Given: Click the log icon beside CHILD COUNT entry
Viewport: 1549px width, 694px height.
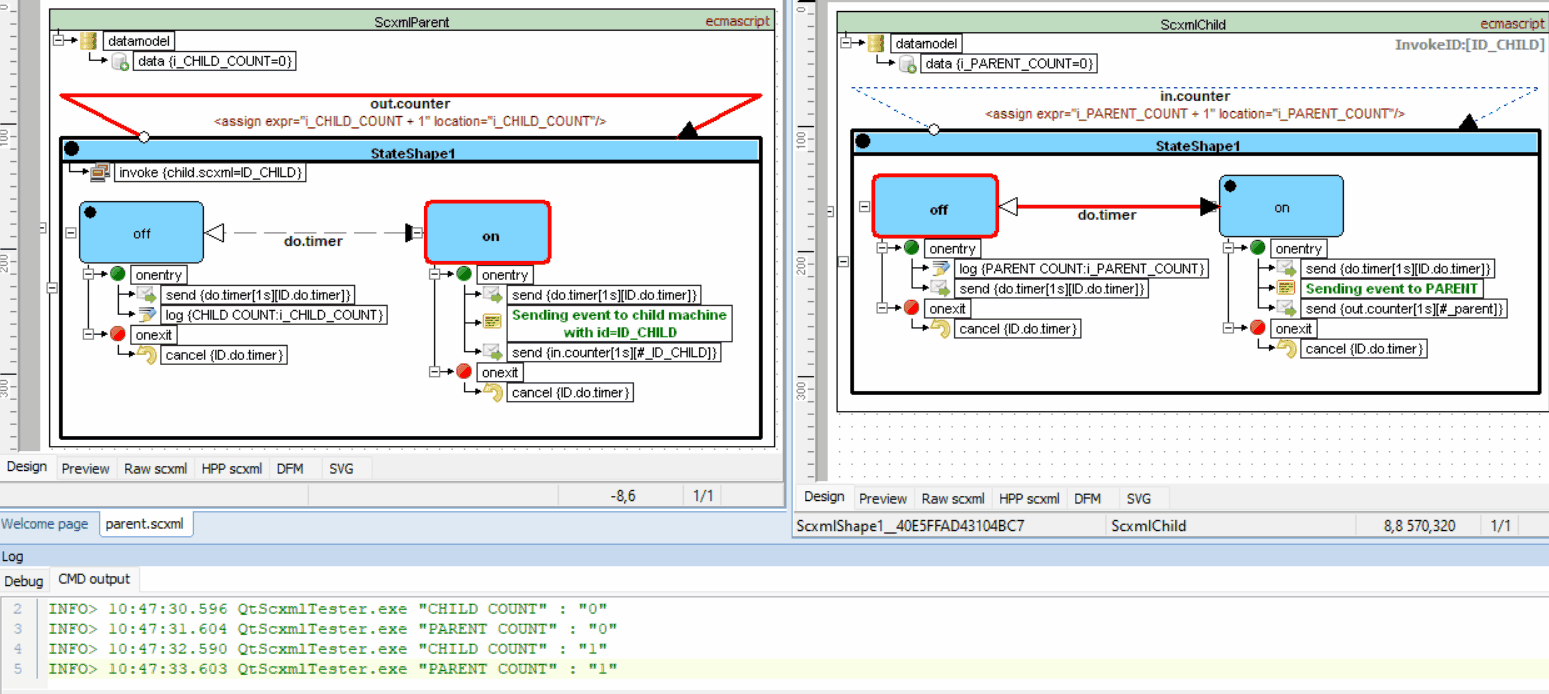Looking at the screenshot, I should click(x=146, y=315).
